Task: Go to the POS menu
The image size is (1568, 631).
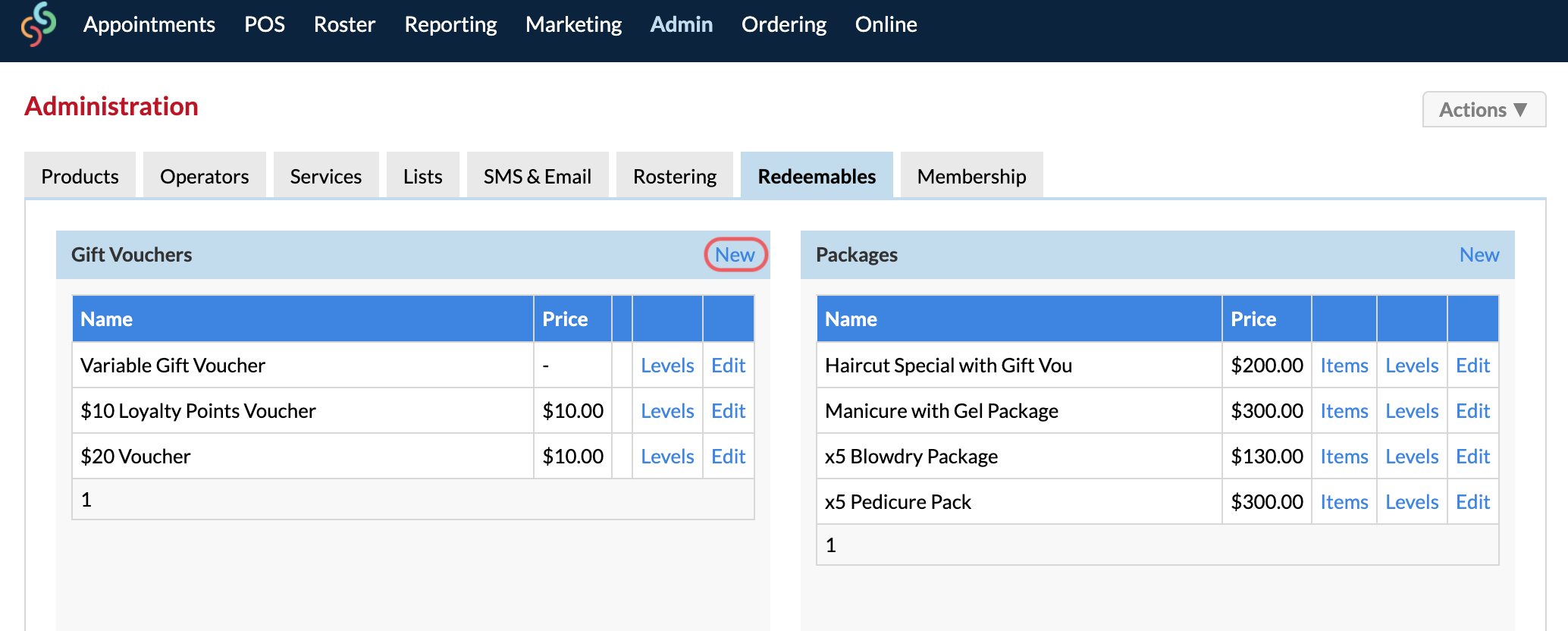Action: point(265,24)
